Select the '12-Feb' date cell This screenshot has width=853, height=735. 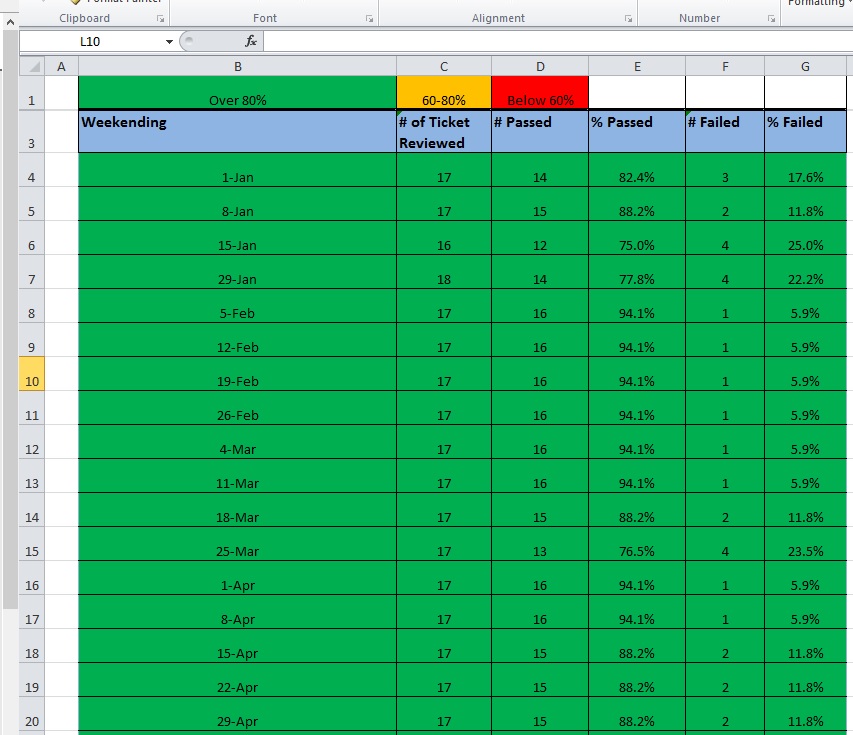coord(238,340)
